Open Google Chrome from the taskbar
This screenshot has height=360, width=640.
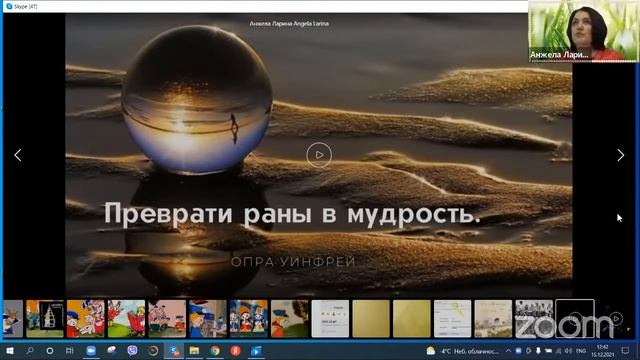[x=215, y=351]
